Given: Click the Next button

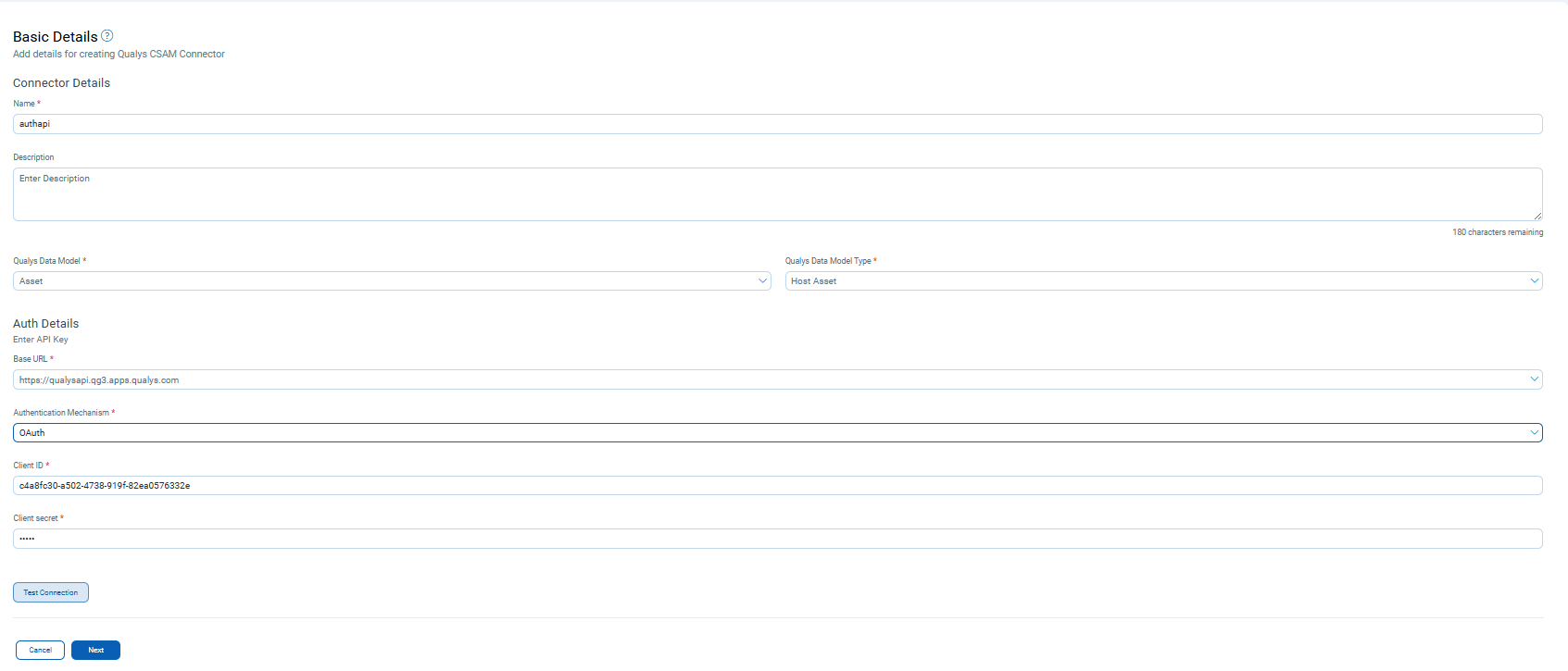Looking at the screenshot, I should (x=95, y=651).
